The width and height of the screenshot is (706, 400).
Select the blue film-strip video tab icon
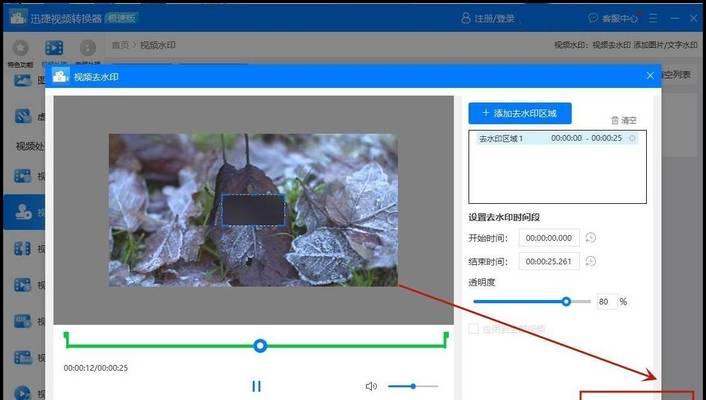click(54, 47)
